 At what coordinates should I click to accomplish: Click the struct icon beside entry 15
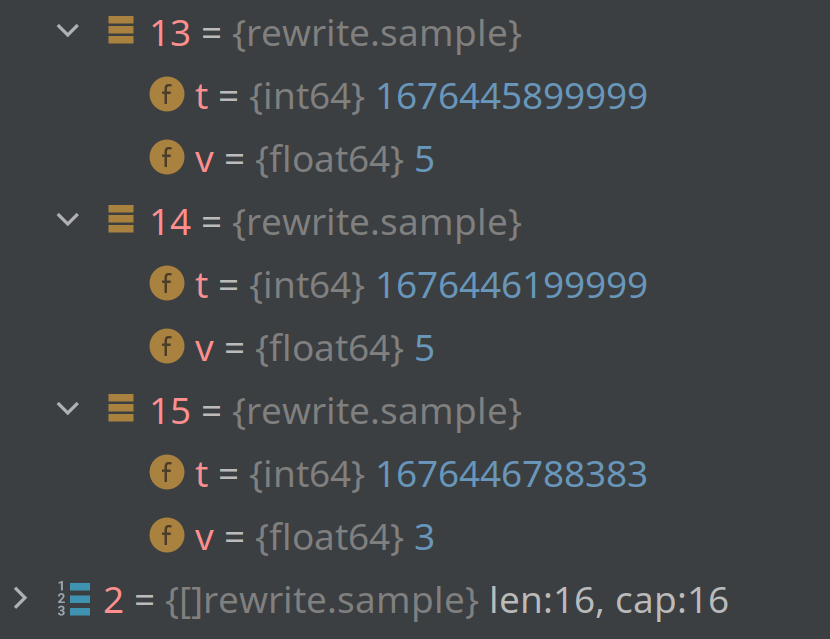tap(120, 410)
